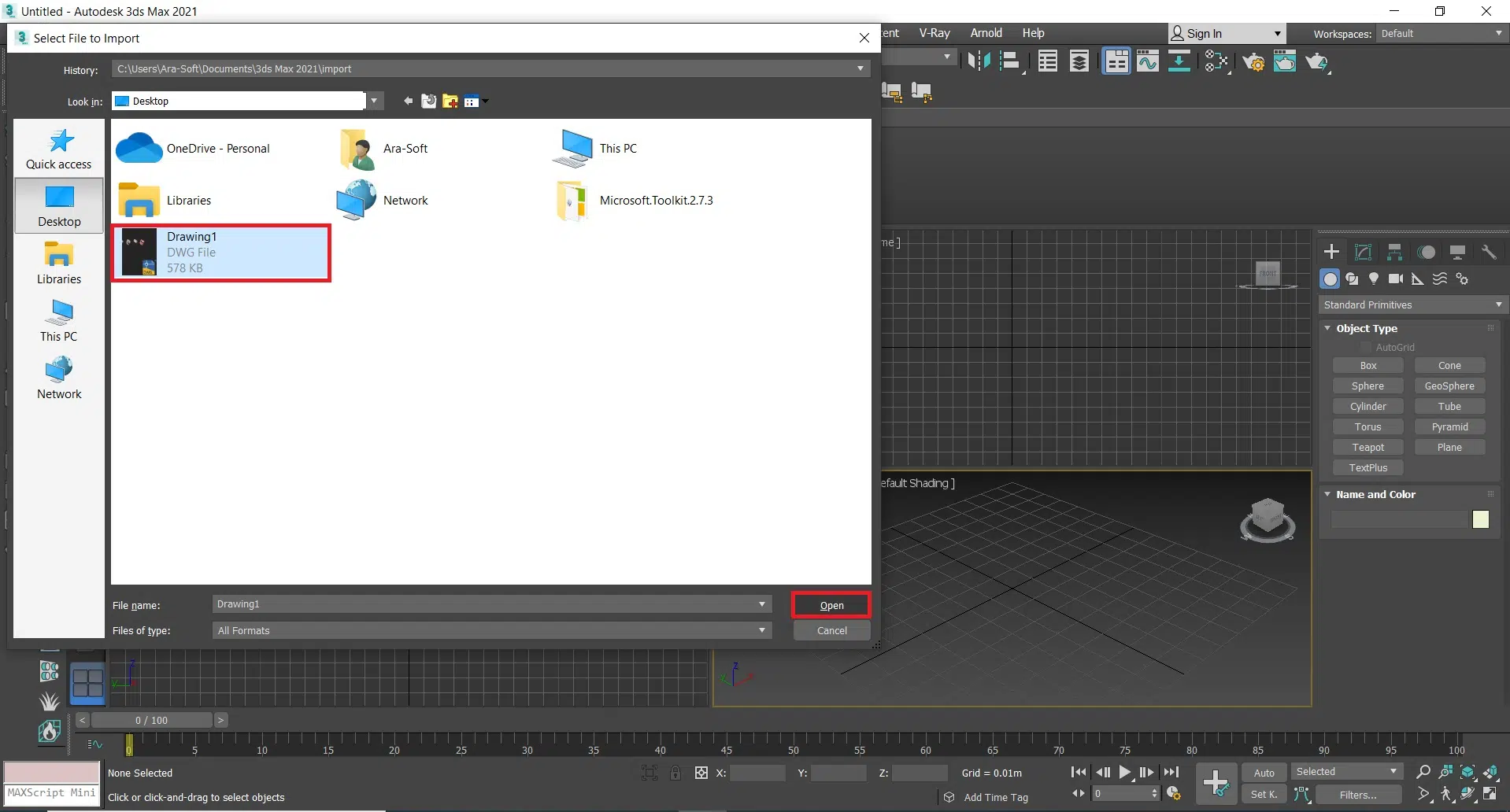Open the V-Ray menu

(x=934, y=33)
